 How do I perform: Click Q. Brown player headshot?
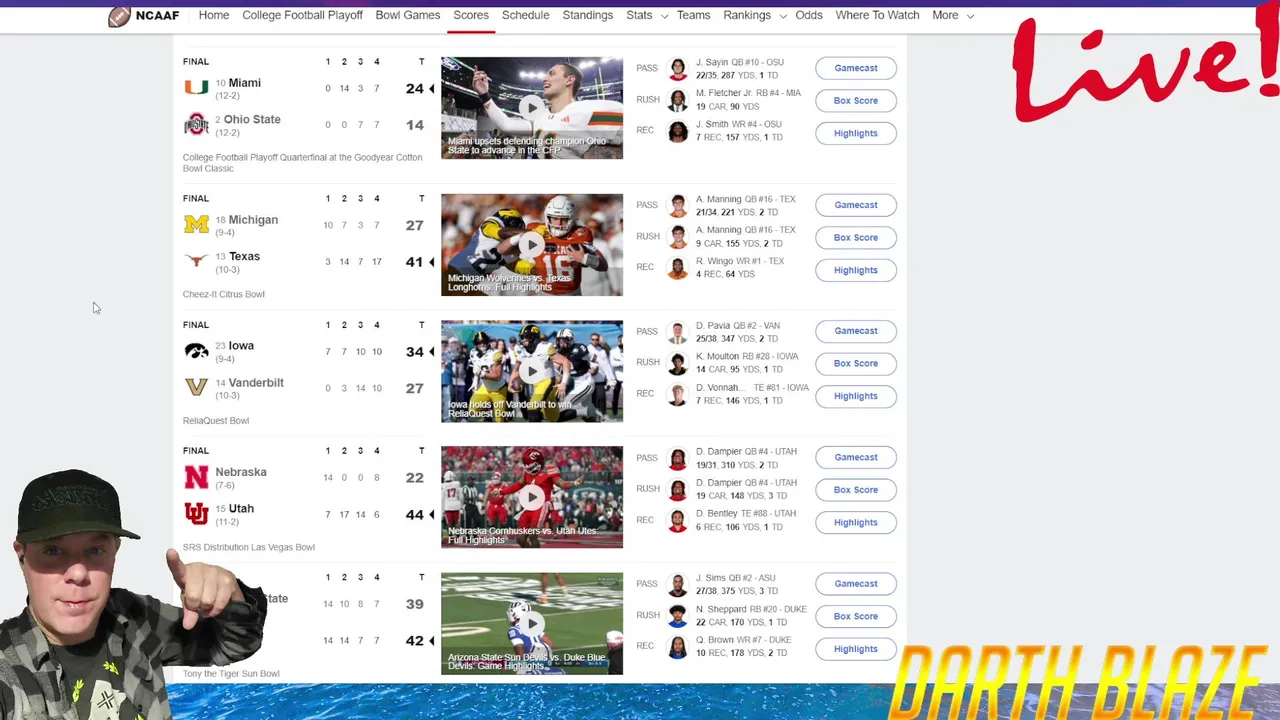(x=678, y=647)
